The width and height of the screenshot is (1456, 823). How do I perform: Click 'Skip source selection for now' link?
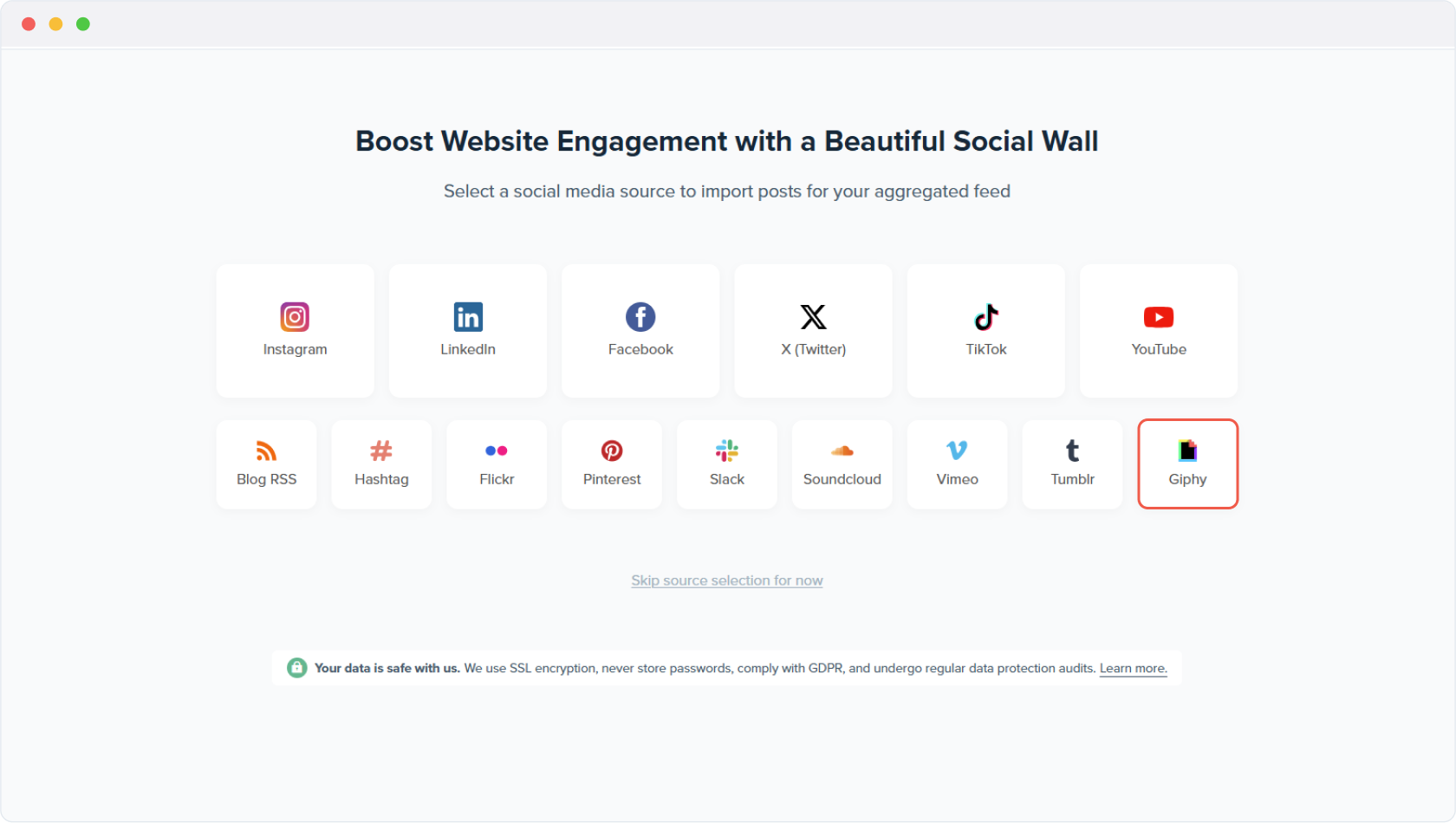pos(726,580)
